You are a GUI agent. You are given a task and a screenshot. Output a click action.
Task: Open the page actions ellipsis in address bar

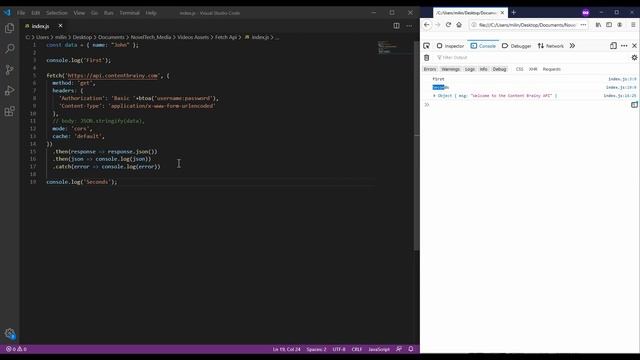tap(583, 25)
